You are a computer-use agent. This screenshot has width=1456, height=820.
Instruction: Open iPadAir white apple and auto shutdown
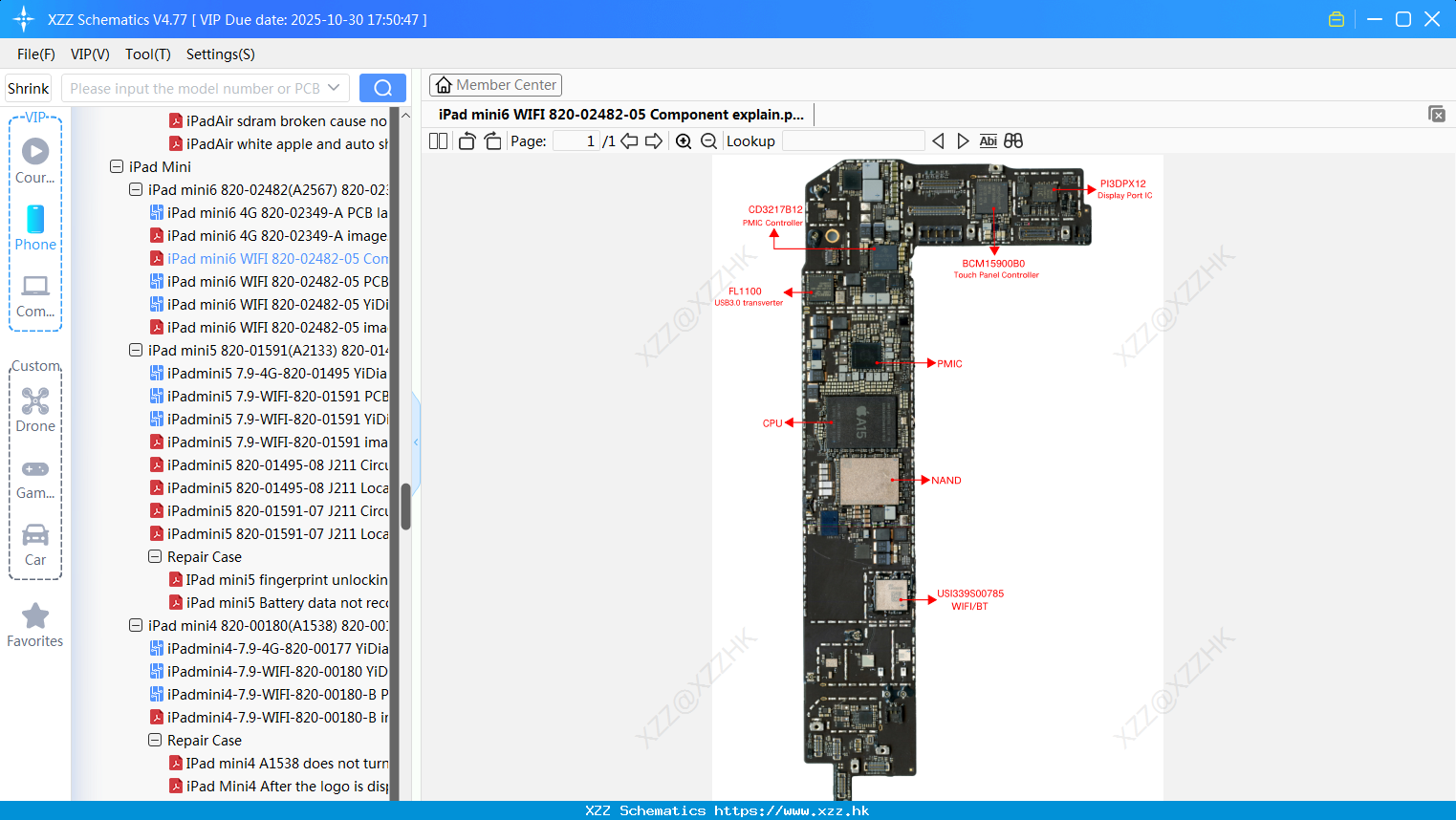[278, 143]
